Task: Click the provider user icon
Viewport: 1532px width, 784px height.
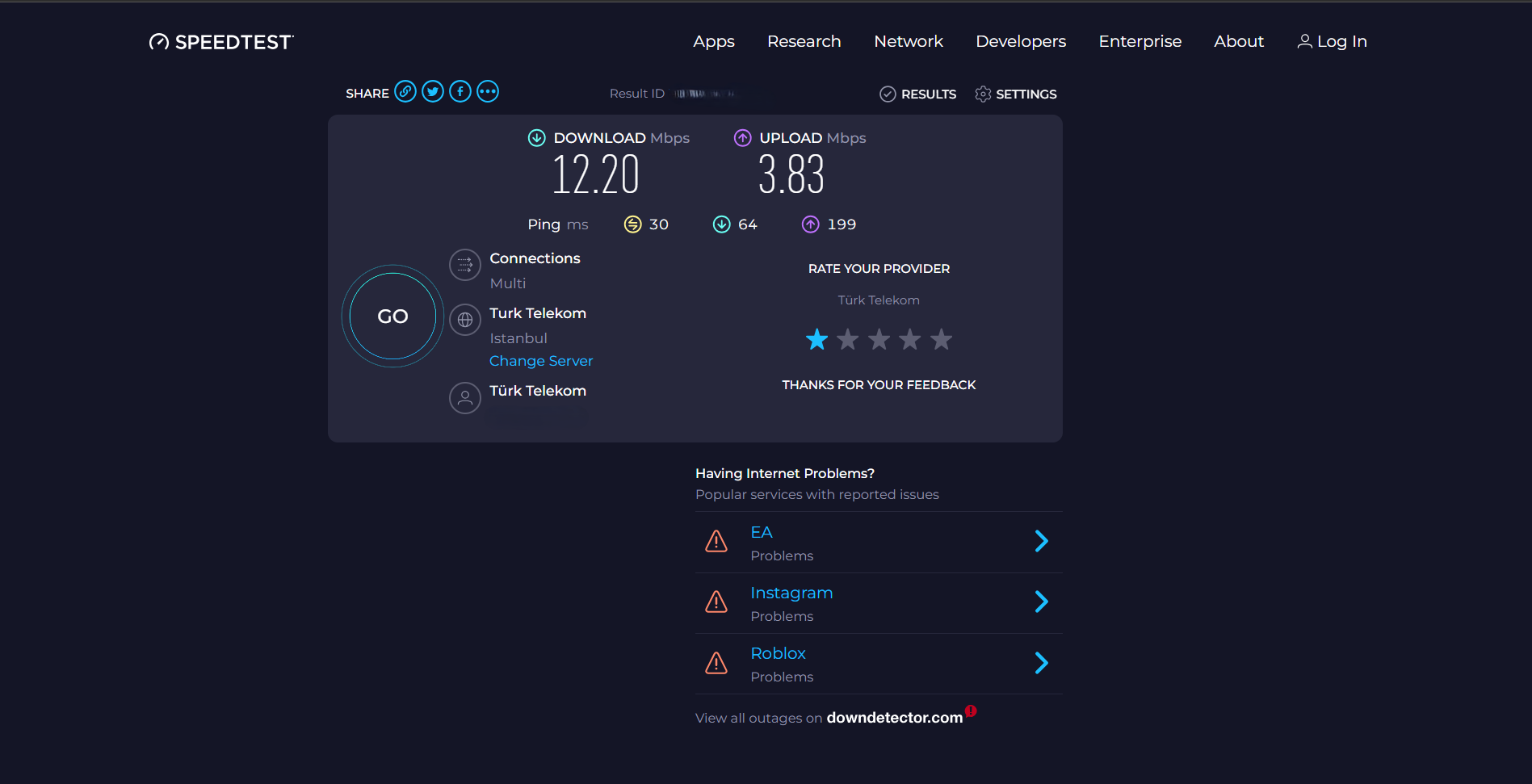Action: click(465, 398)
